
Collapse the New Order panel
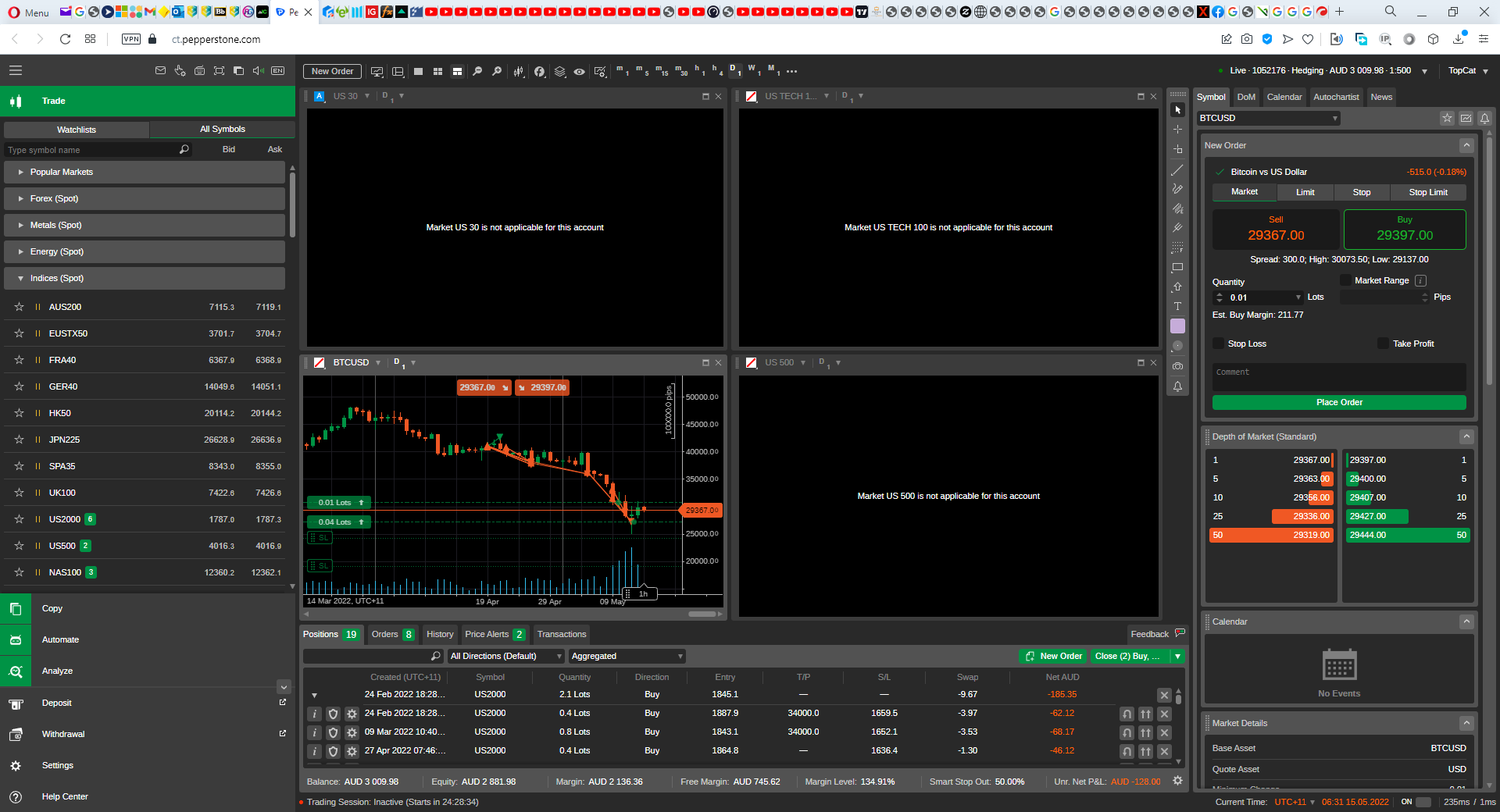coord(1466,145)
